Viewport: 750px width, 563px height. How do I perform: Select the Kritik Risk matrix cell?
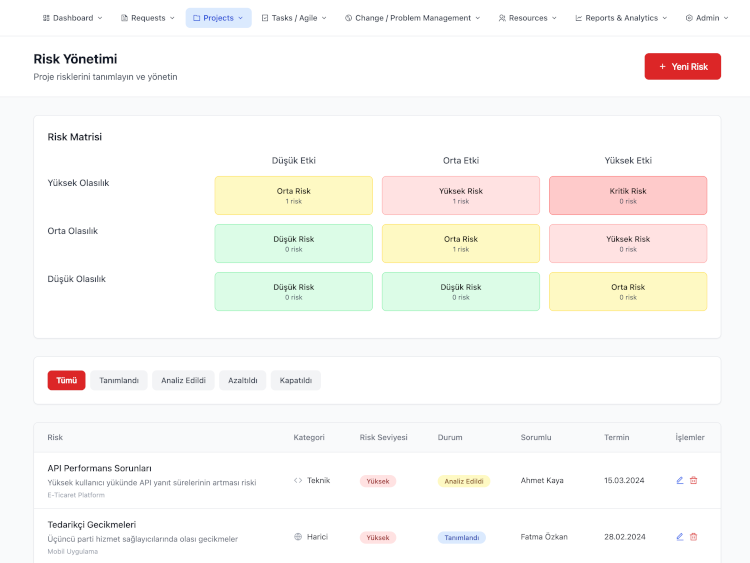[x=628, y=195]
